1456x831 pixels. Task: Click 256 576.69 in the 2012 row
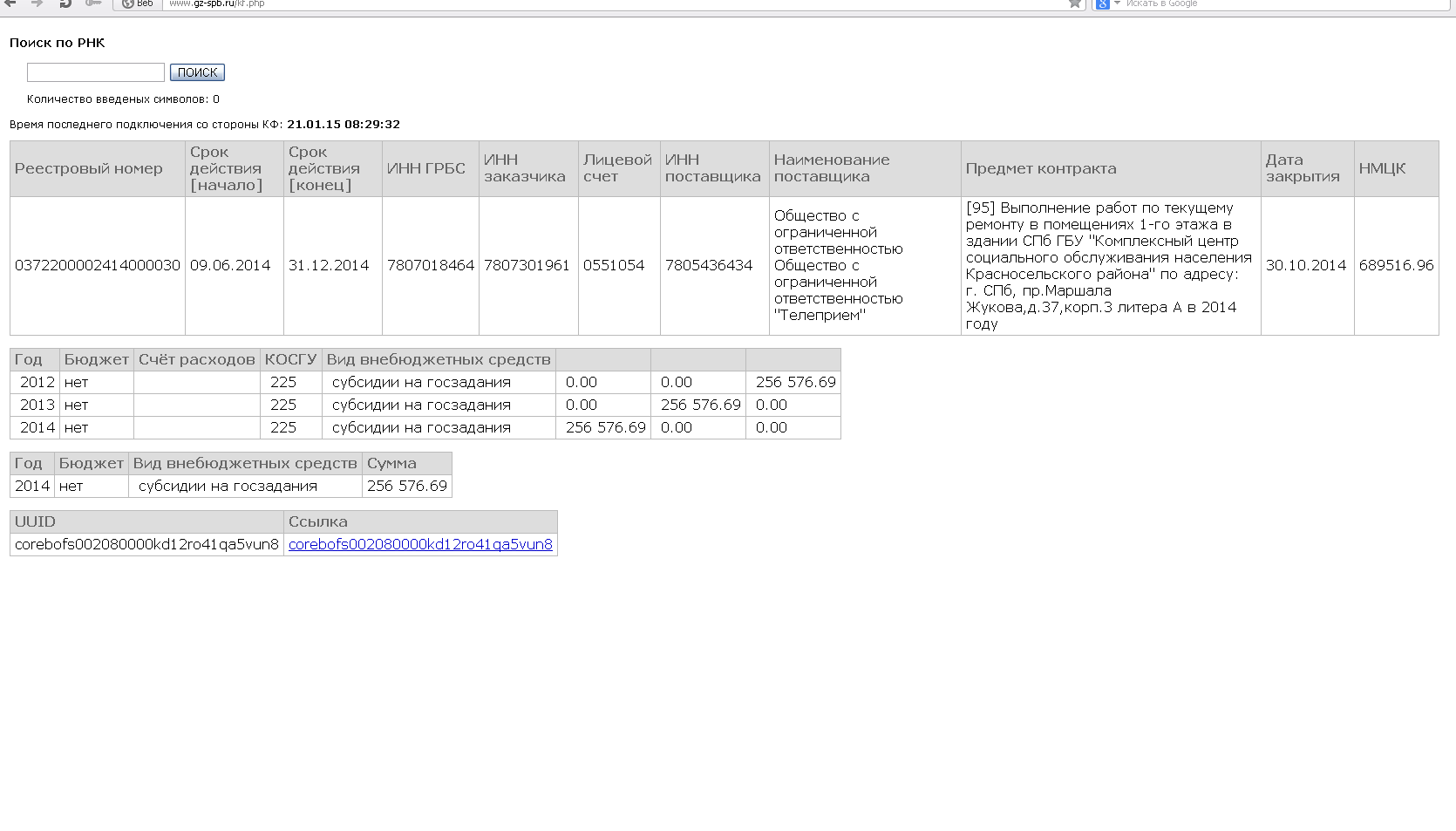click(x=796, y=382)
